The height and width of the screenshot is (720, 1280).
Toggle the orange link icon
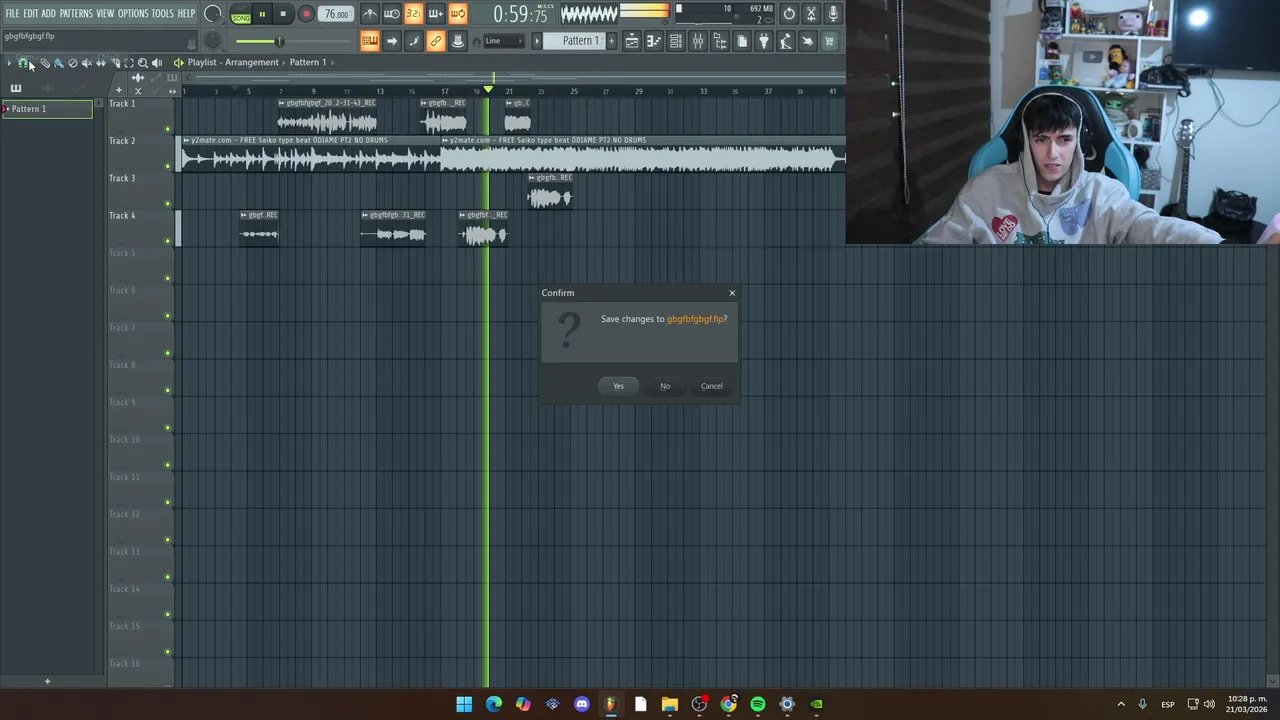coord(435,40)
